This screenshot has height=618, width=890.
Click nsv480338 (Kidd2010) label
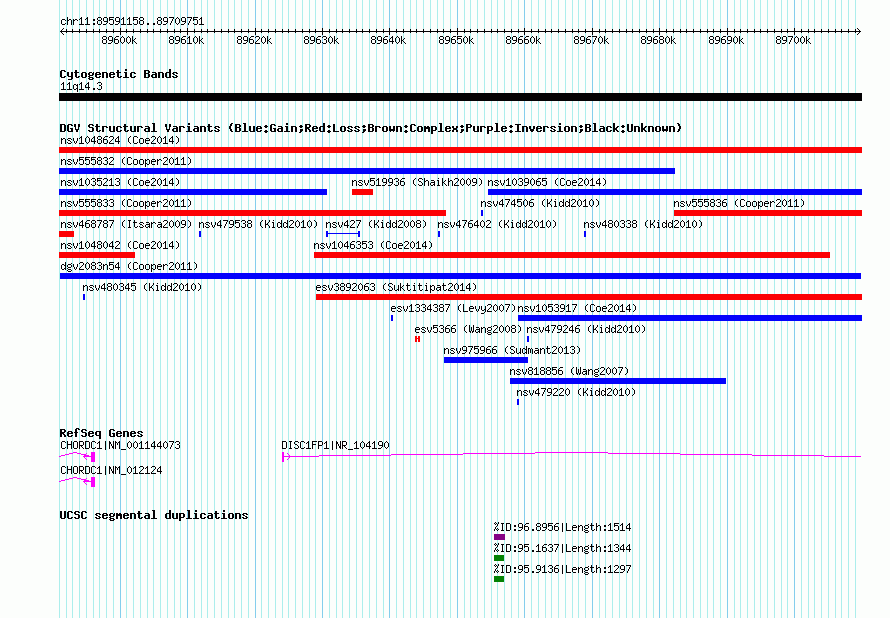tap(643, 224)
